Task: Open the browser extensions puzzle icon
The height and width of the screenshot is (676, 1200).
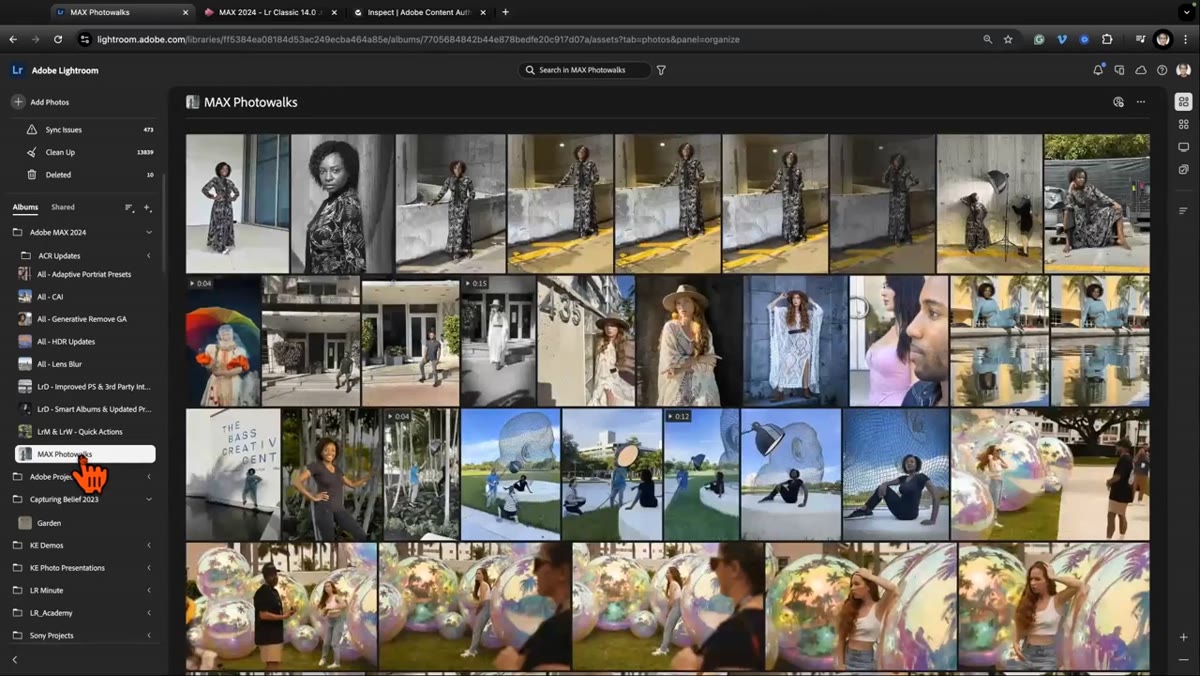Action: point(1107,39)
